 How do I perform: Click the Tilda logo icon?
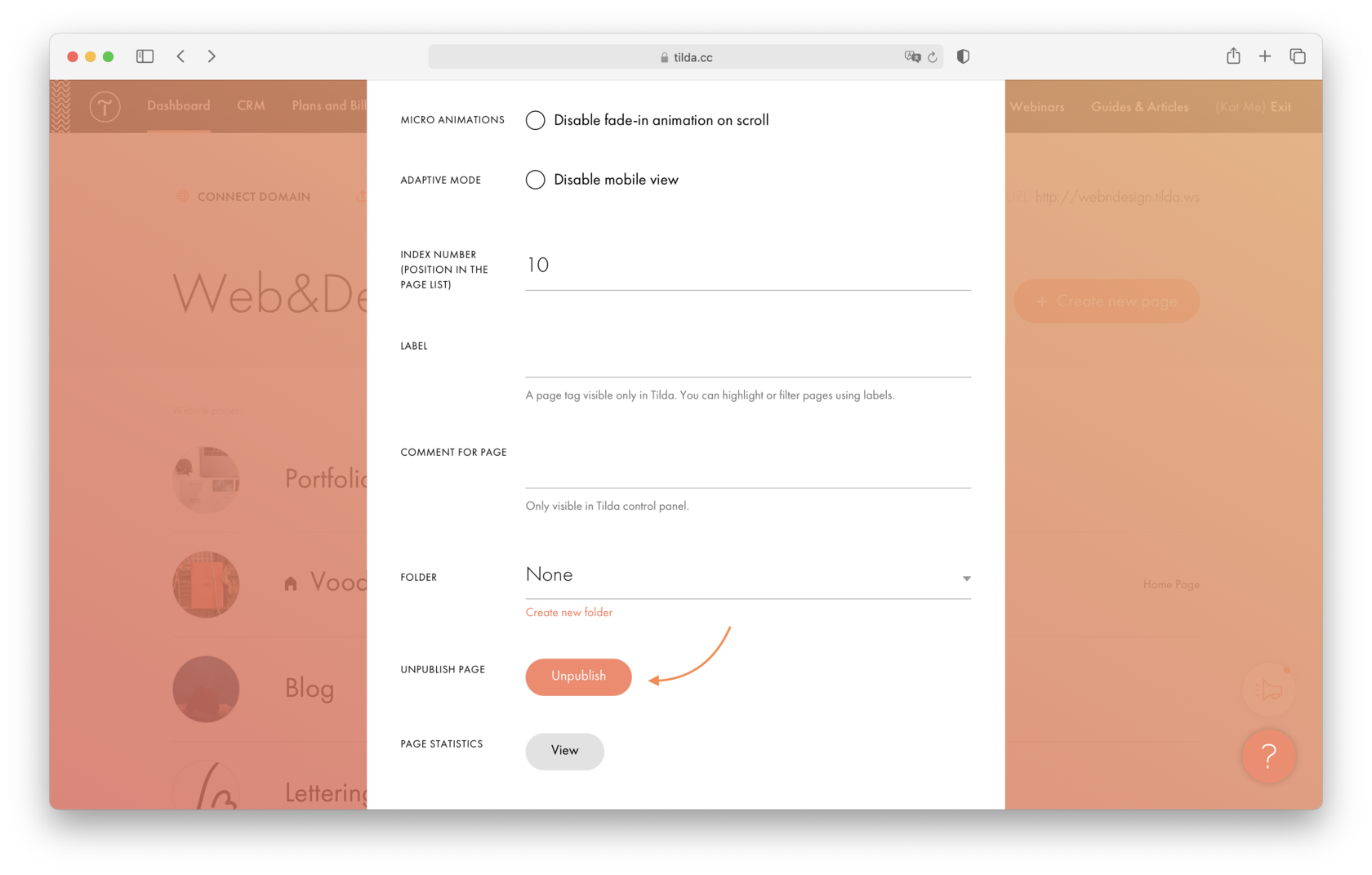tap(105, 106)
